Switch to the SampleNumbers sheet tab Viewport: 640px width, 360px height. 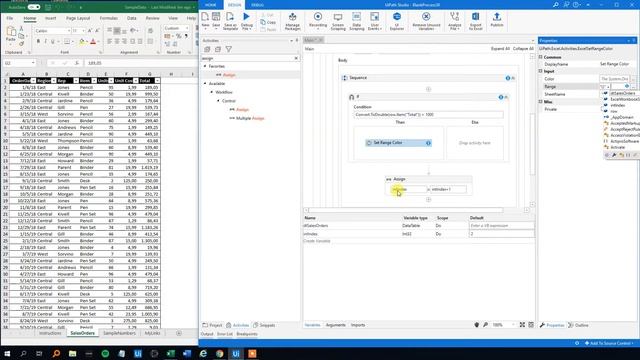pos(119,333)
